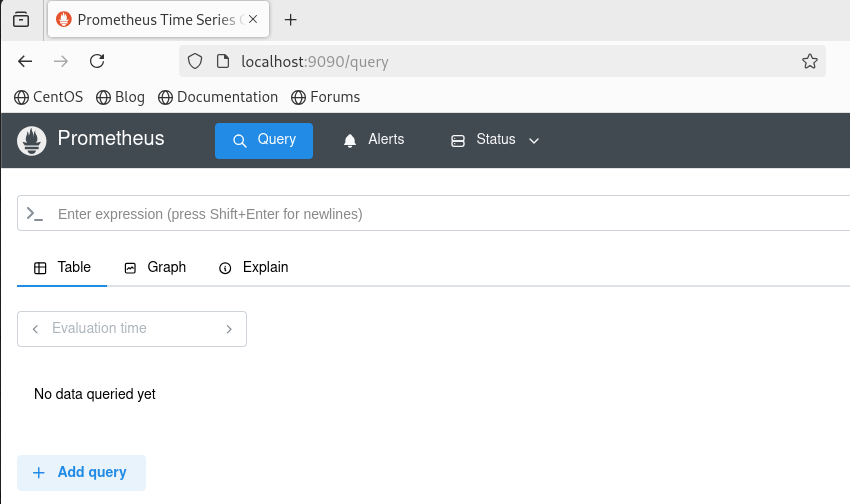Screen dimensions: 850x504
Task: Increase evaluation time with right chevron
Action: pos(229,329)
